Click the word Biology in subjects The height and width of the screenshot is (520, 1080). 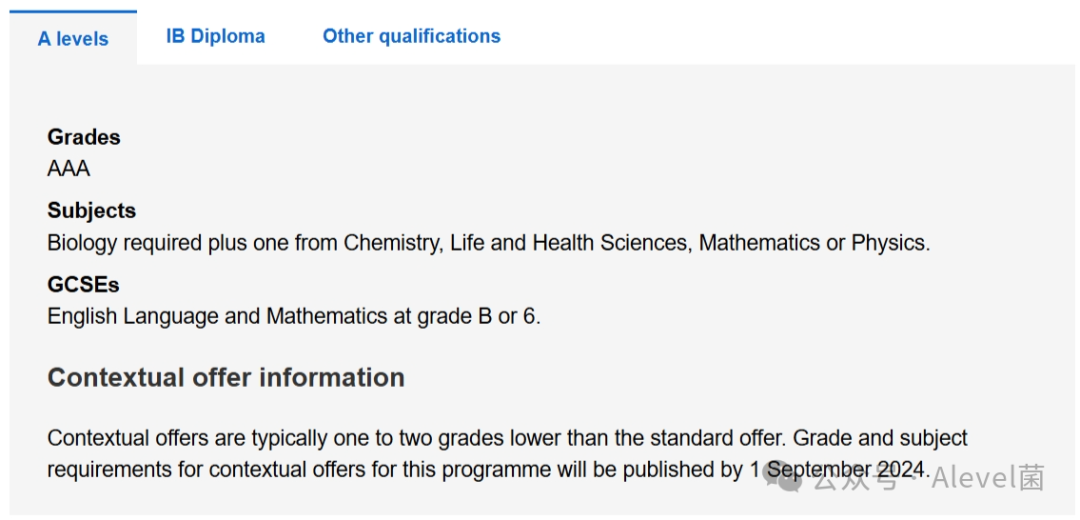pos(83,243)
